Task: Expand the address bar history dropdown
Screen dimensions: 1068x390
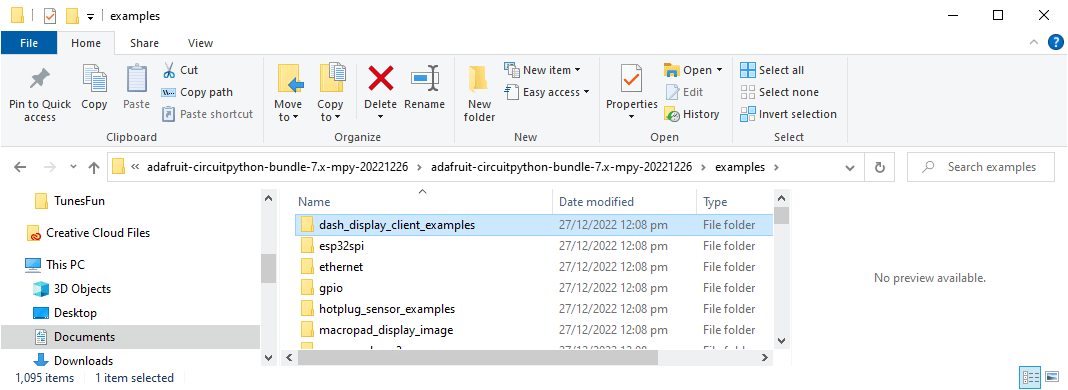Action: coord(849,167)
